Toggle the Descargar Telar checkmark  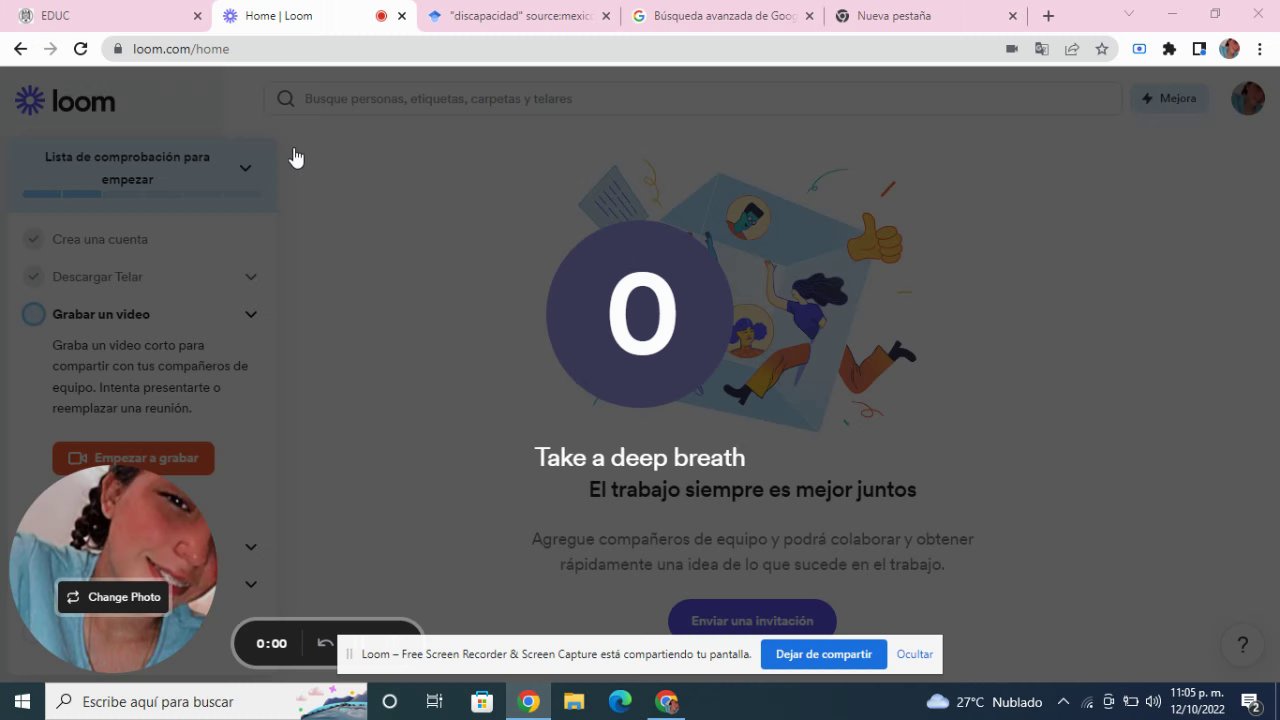coord(34,276)
